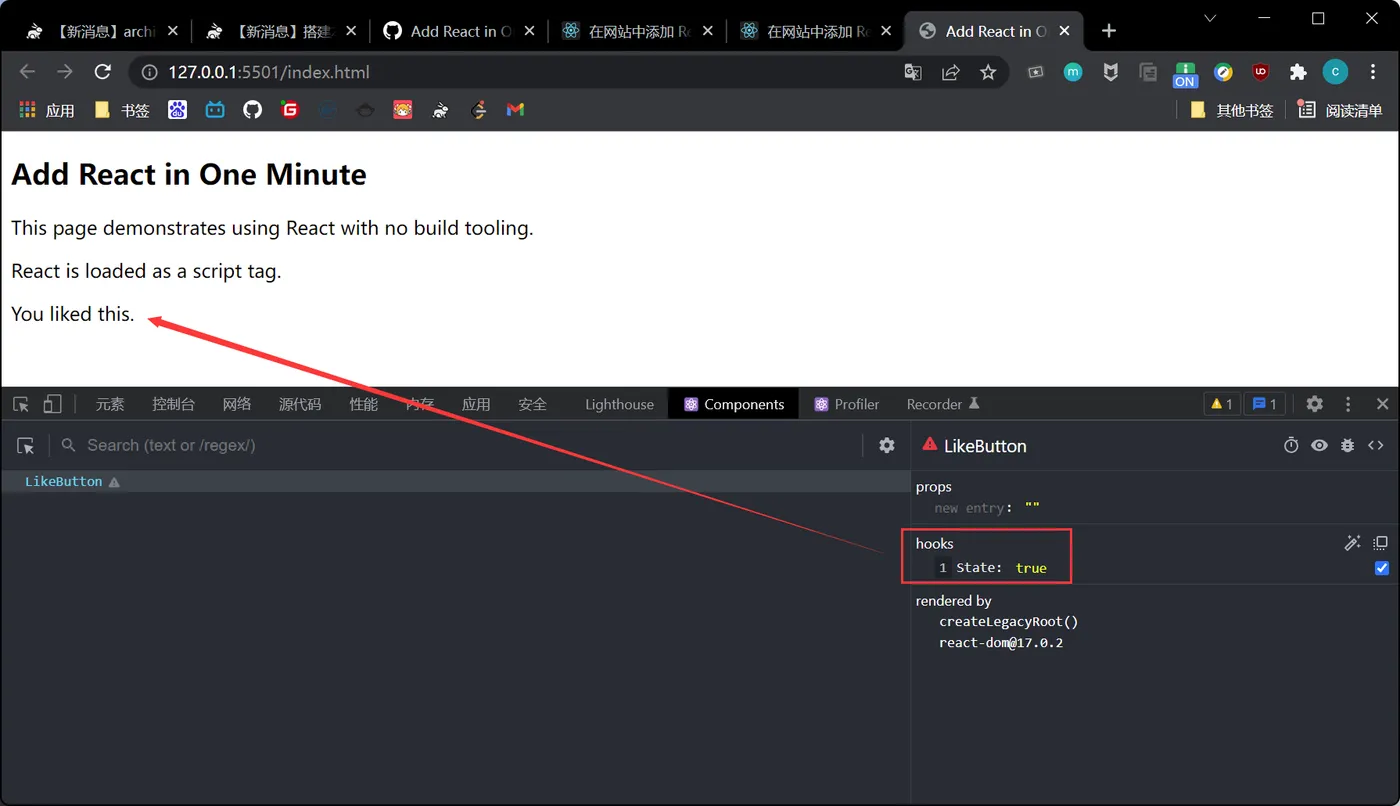
Task: Select the React Components tab
Action: point(733,404)
